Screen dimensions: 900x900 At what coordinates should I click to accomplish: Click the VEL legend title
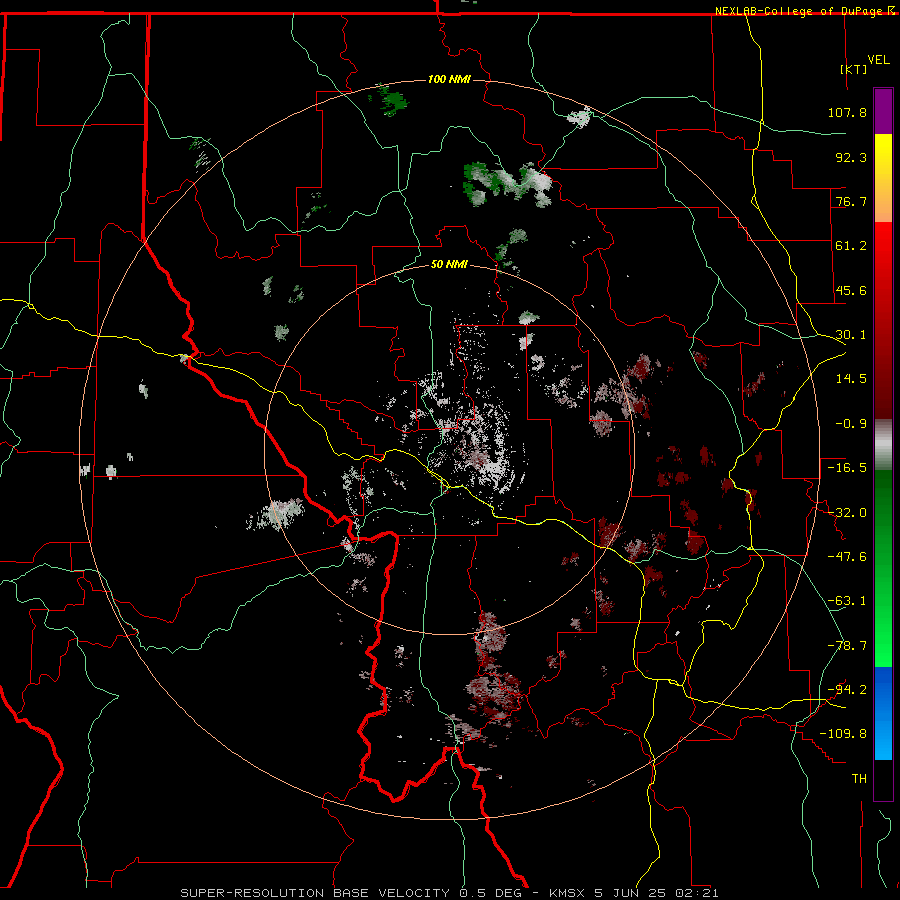pos(878,60)
